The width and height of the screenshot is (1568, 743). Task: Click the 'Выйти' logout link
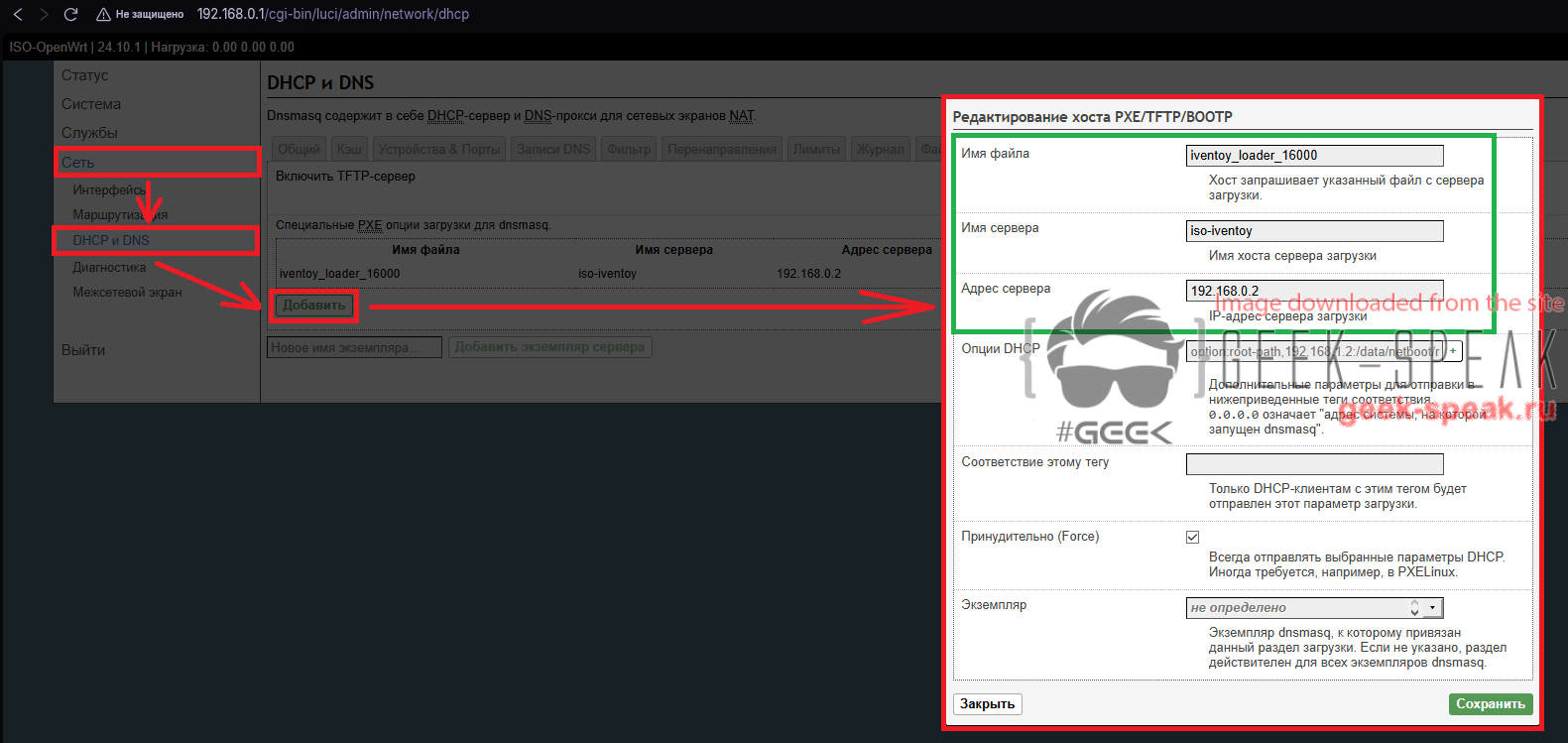click(83, 350)
